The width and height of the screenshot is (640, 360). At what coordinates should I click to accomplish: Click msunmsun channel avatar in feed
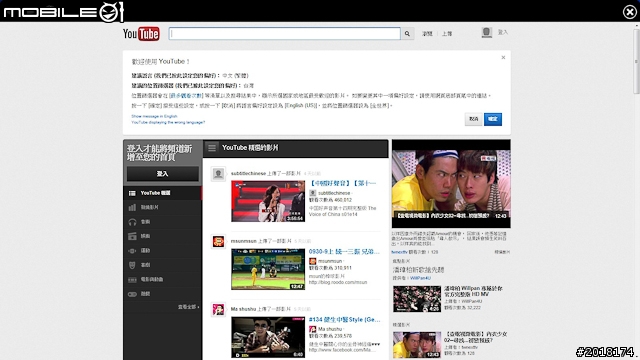pos(218,242)
